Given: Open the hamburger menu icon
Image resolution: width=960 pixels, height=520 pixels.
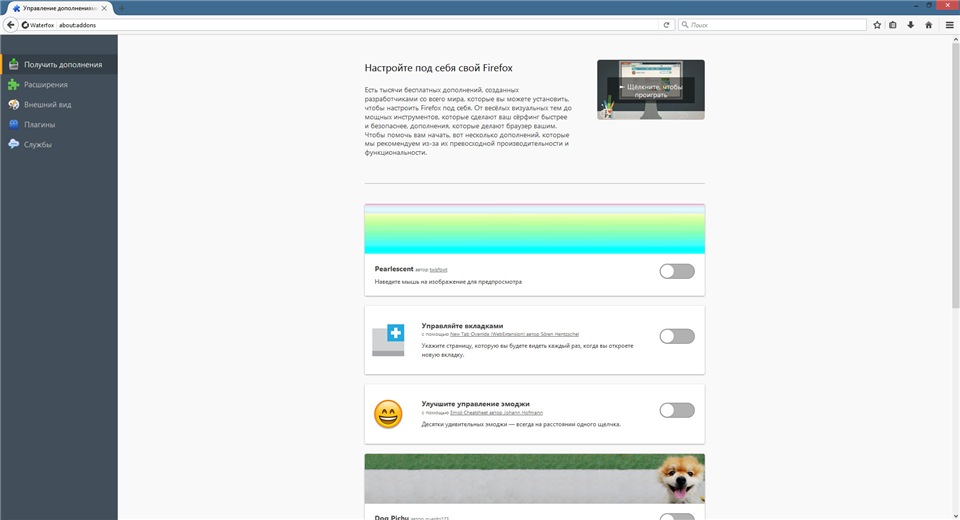Looking at the screenshot, I should pos(950,25).
